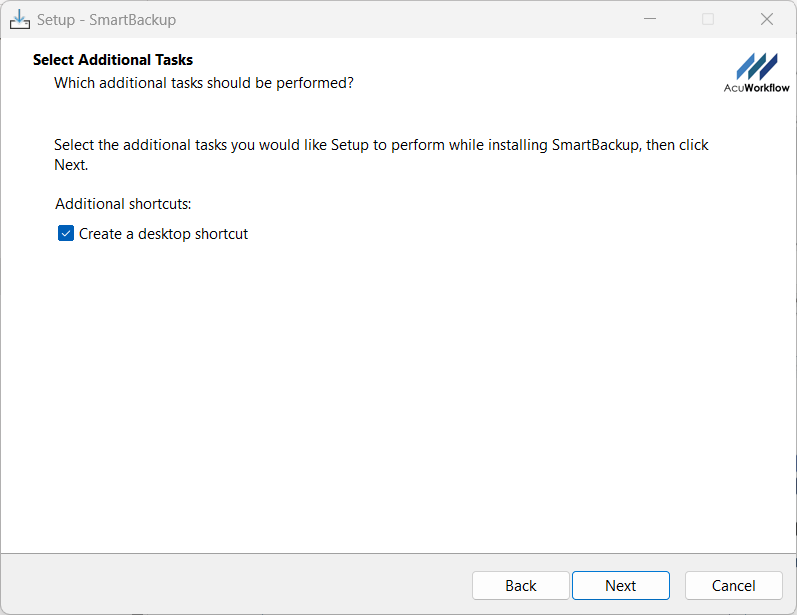
Task: Uncheck the desktop shortcut checkbox
Action: 66,234
